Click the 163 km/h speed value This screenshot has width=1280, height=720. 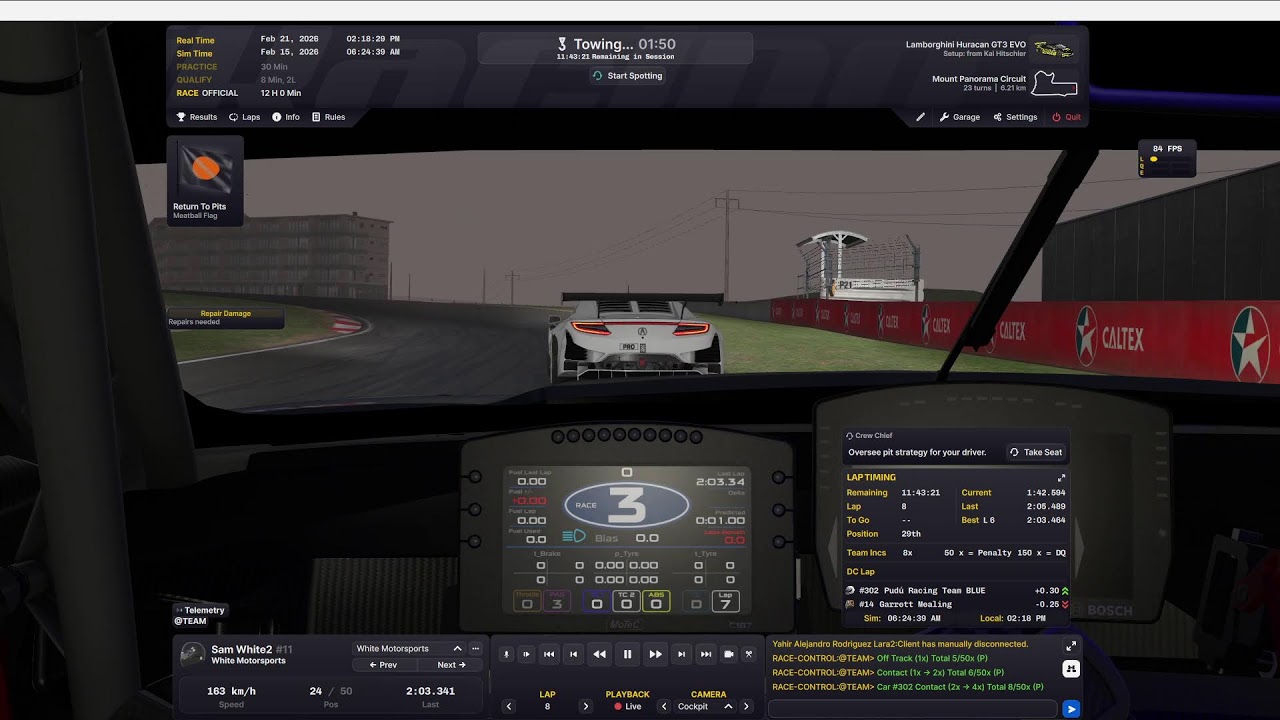[x=231, y=691]
